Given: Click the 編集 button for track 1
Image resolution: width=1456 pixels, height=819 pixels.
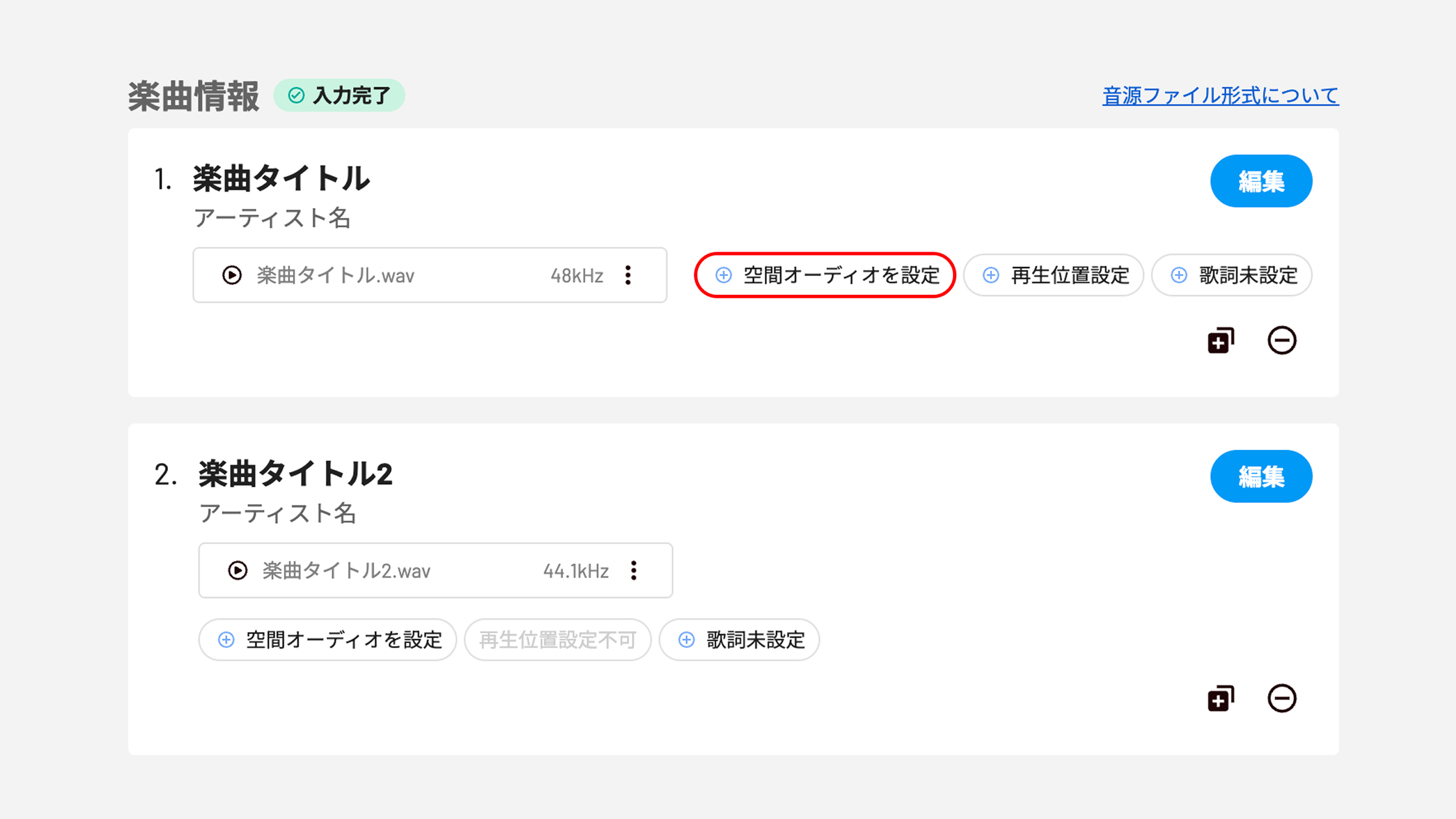Looking at the screenshot, I should (1261, 181).
